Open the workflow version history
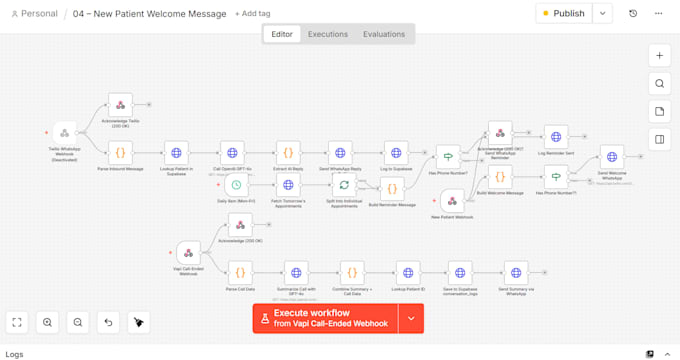The image size is (680, 360). (x=633, y=13)
